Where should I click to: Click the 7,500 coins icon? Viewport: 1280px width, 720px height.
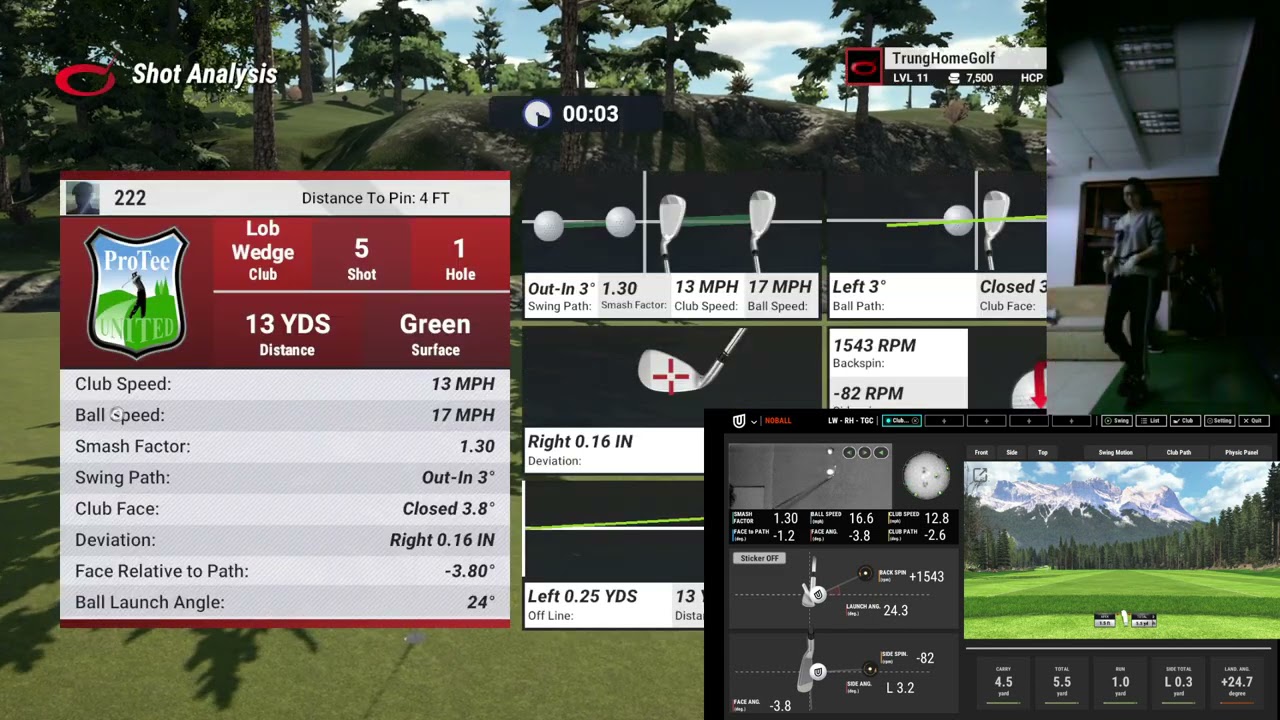(953, 78)
